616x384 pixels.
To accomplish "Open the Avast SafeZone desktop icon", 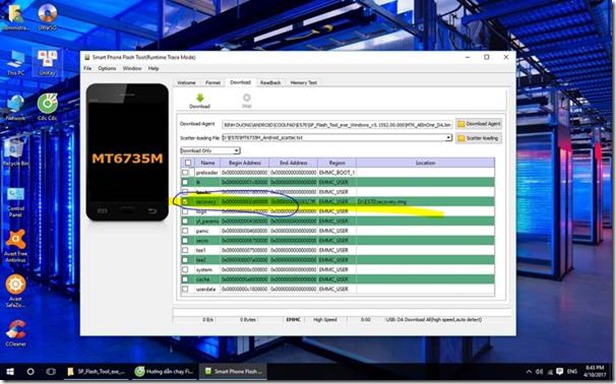I will coord(15,291).
